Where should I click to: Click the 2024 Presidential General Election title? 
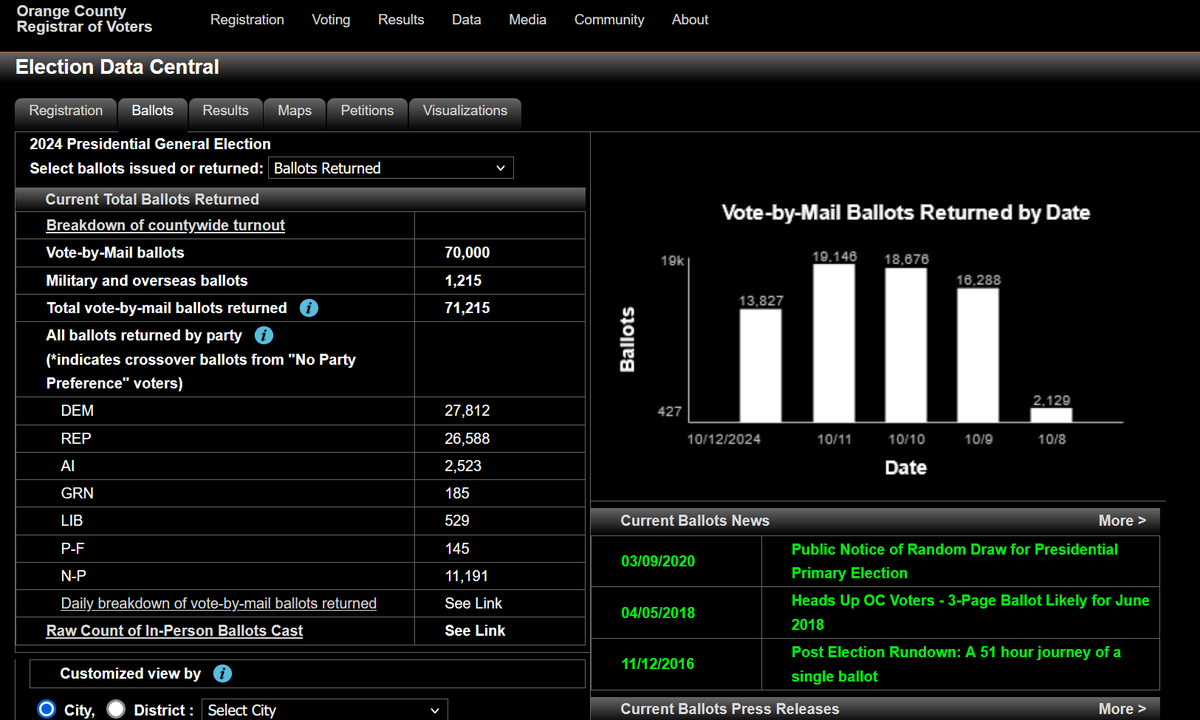point(150,144)
